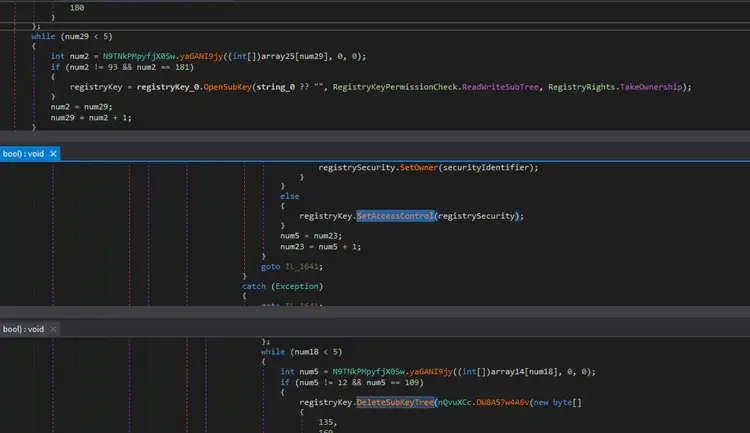This screenshot has height=433, width=750.
Task: Click the highlighted SetAccessControl method
Action: tap(395, 215)
